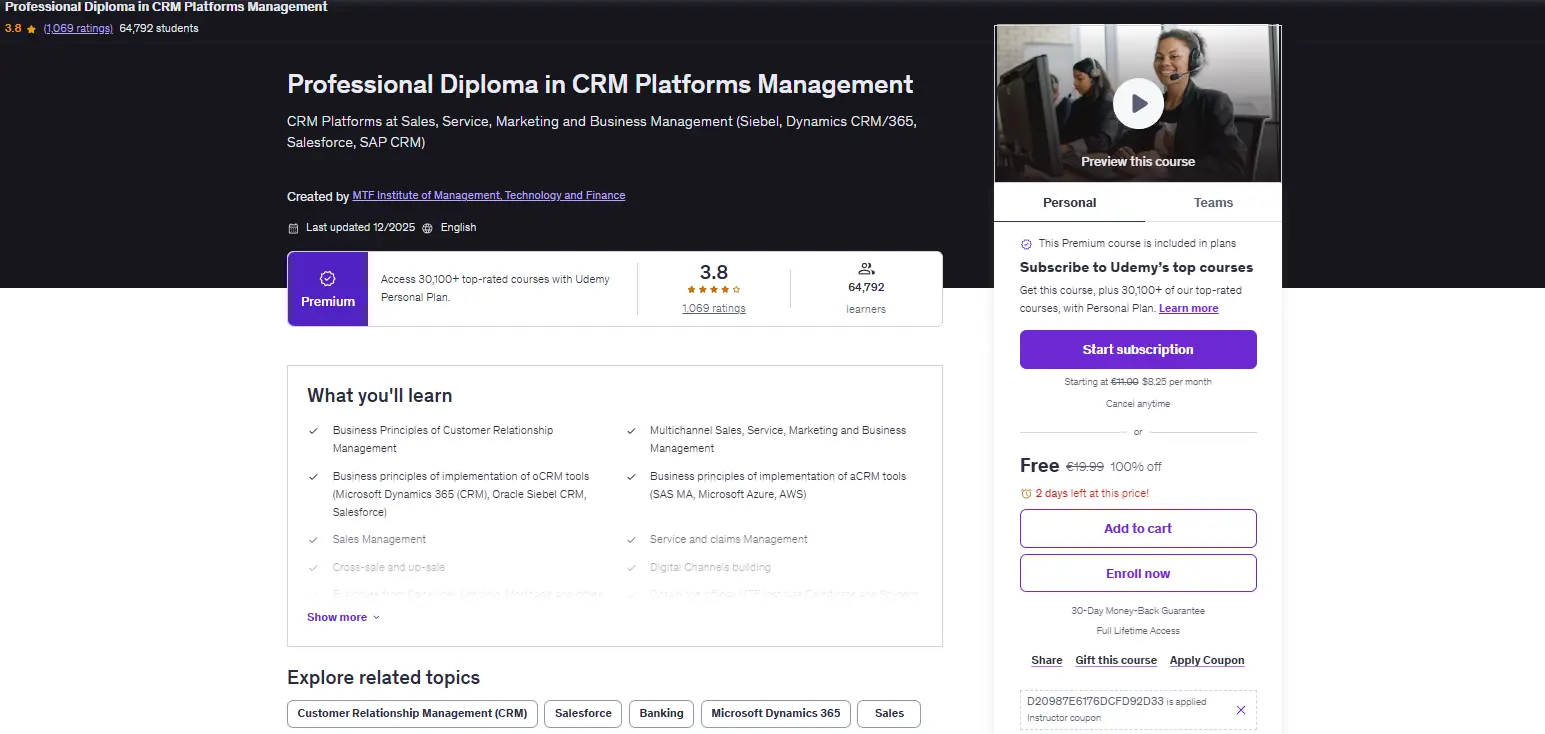Click the 'Cancel anytime' text
This screenshot has width=1545, height=734.
[1138, 404]
